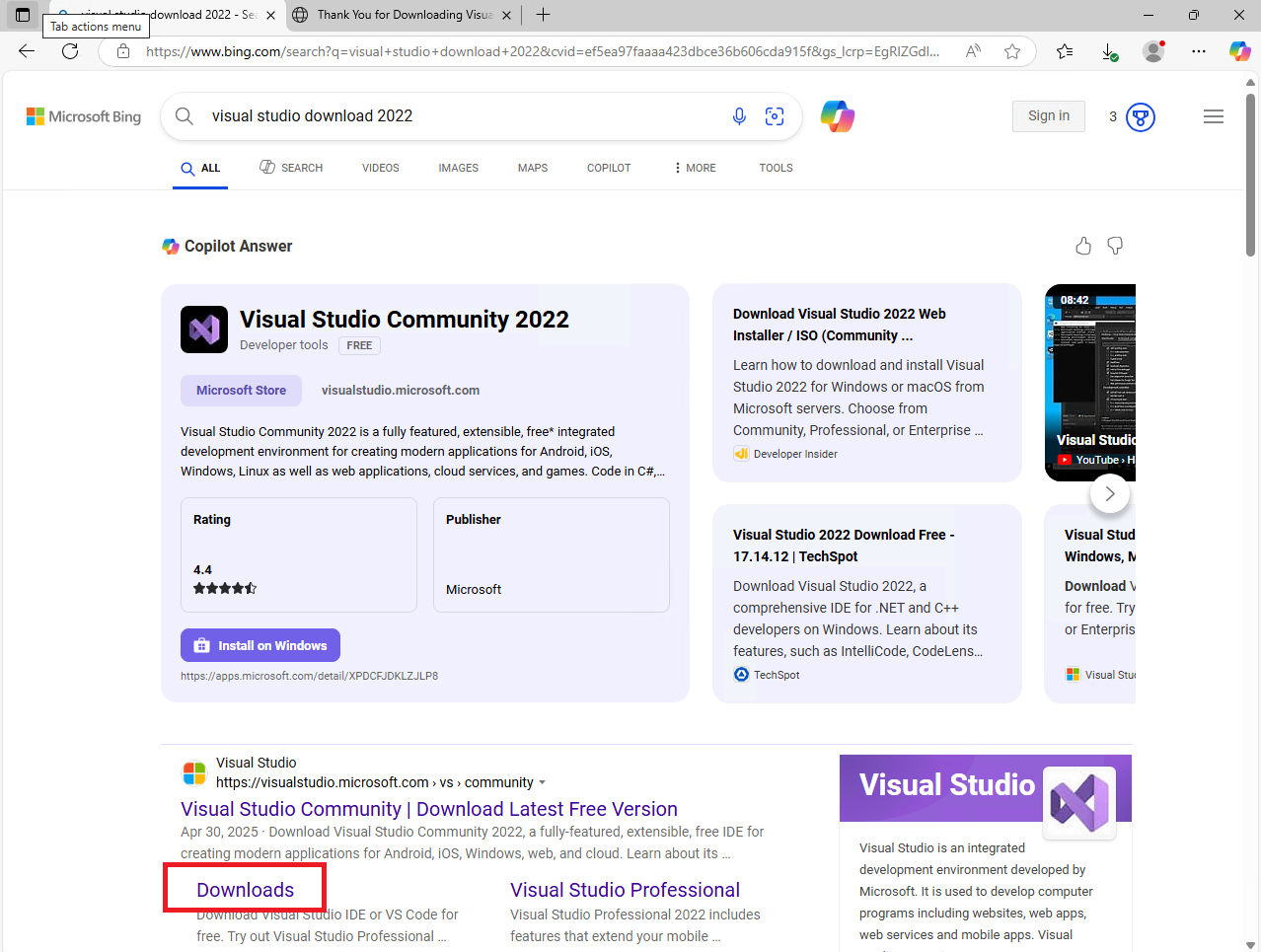Open the Downloads sublink
Image resolution: width=1261 pixels, height=952 pixels.
245,890
